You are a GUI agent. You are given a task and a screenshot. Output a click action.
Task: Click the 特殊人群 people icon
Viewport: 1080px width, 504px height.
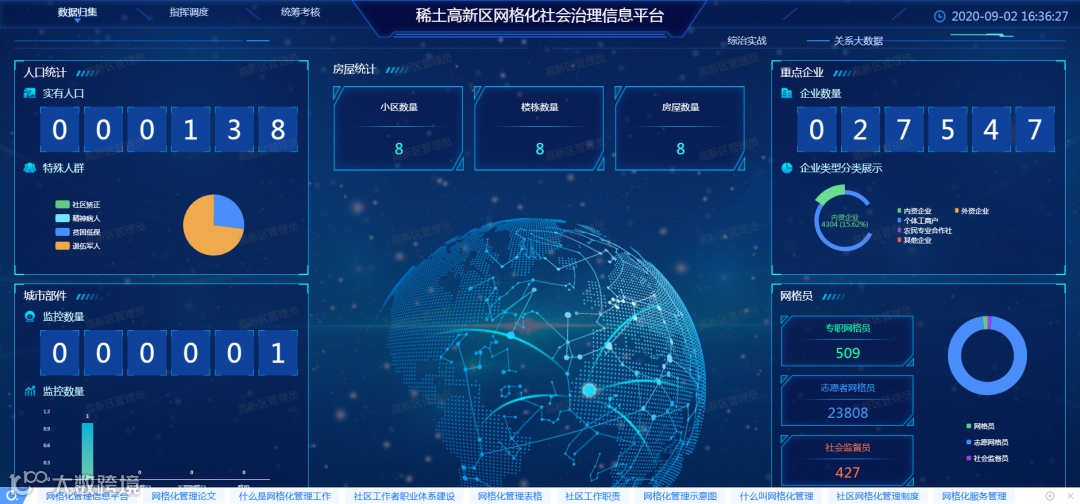pyautogui.click(x=30, y=167)
